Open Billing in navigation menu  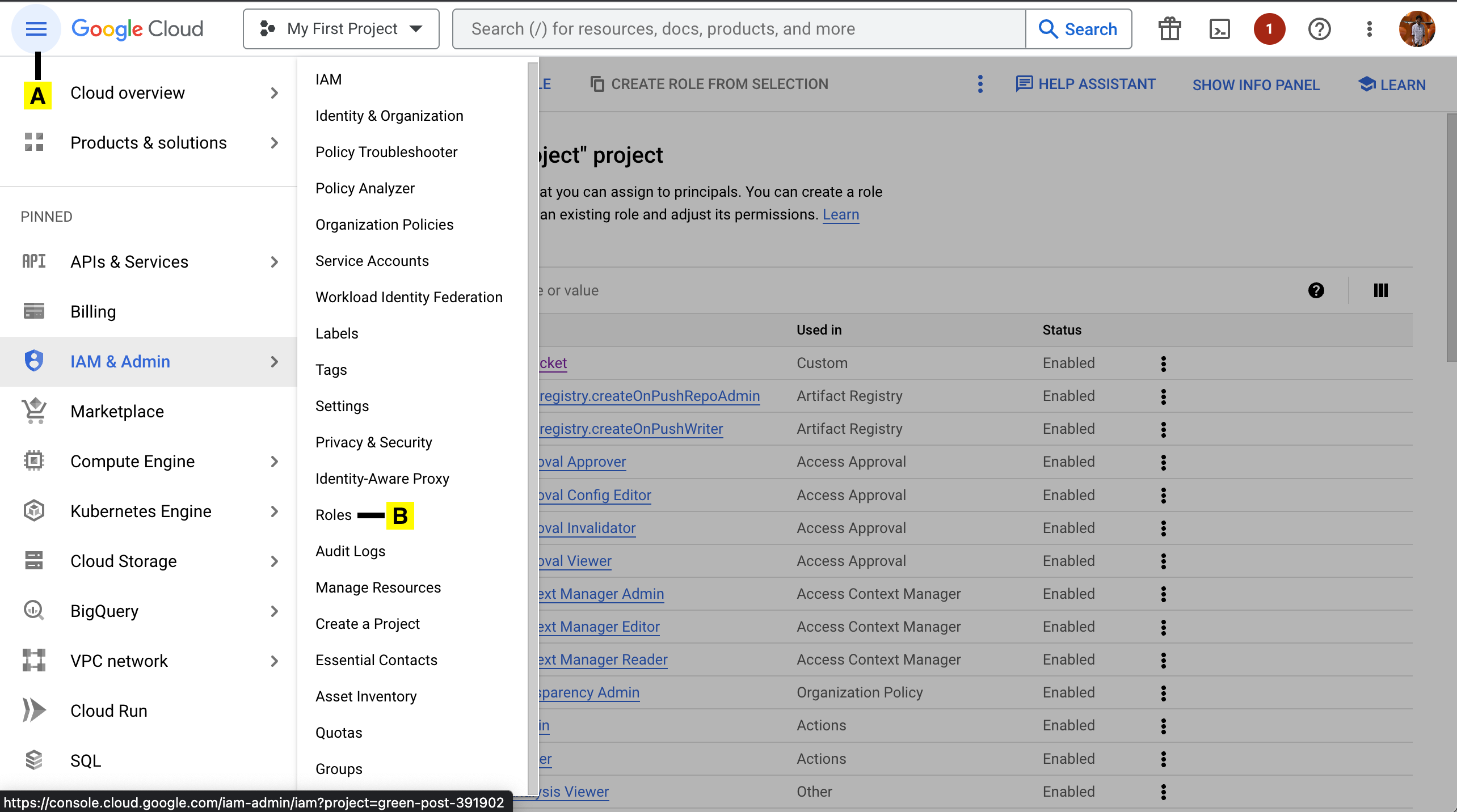click(x=93, y=312)
